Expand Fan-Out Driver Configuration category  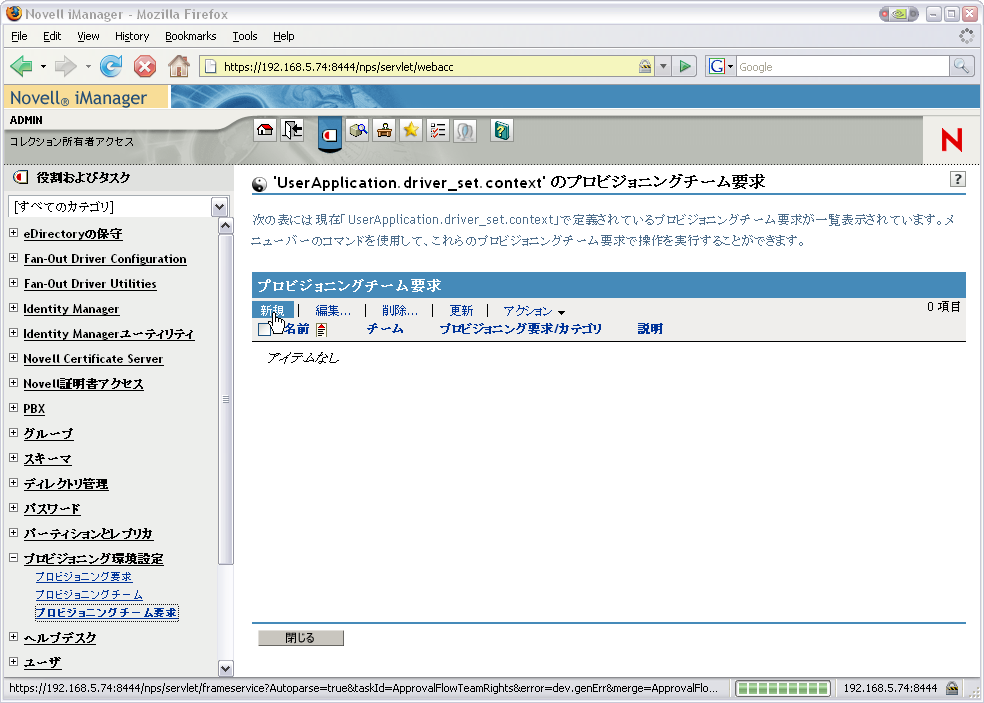coord(13,258)
